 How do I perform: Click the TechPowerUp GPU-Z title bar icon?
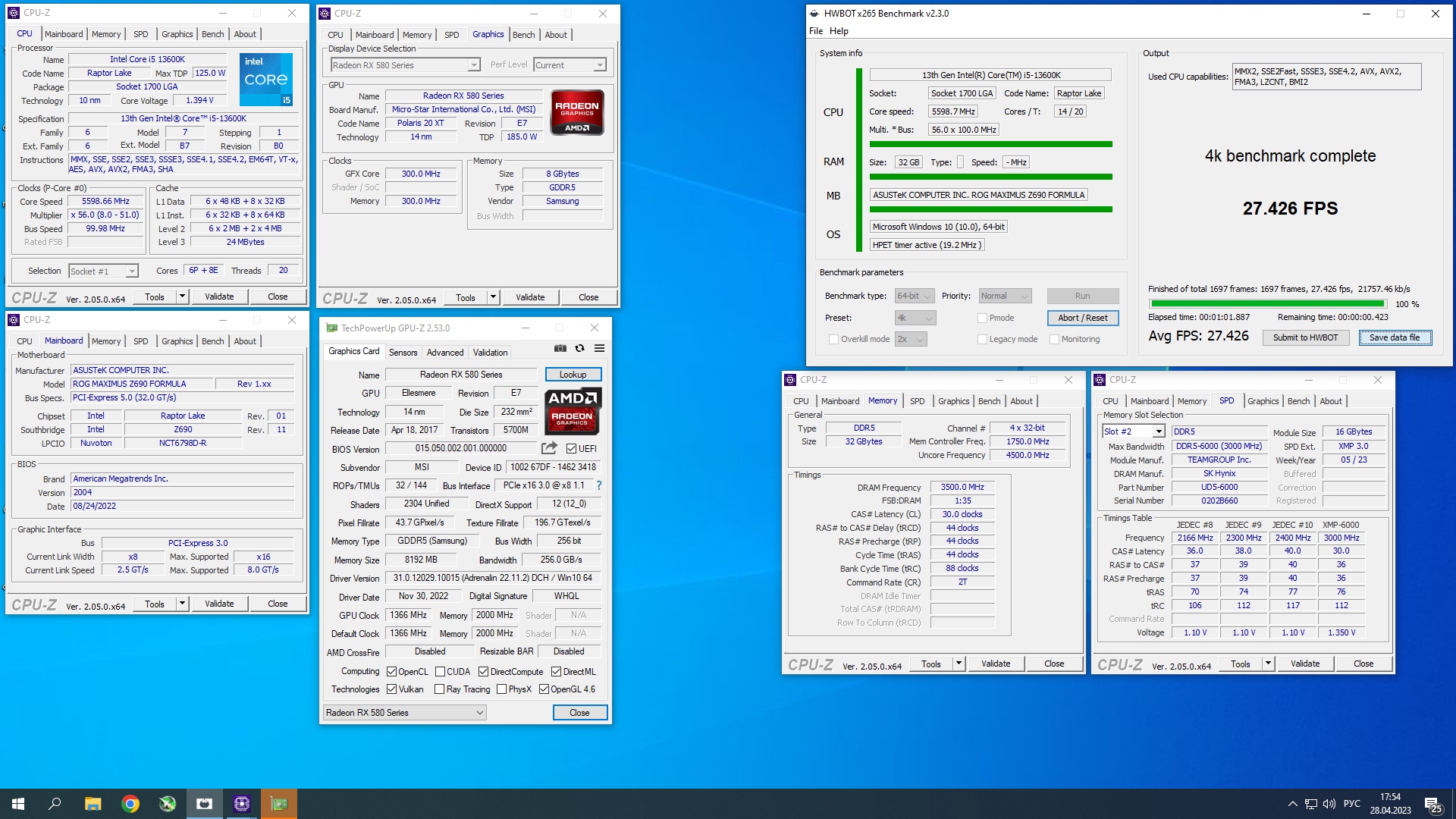point(331,328)
